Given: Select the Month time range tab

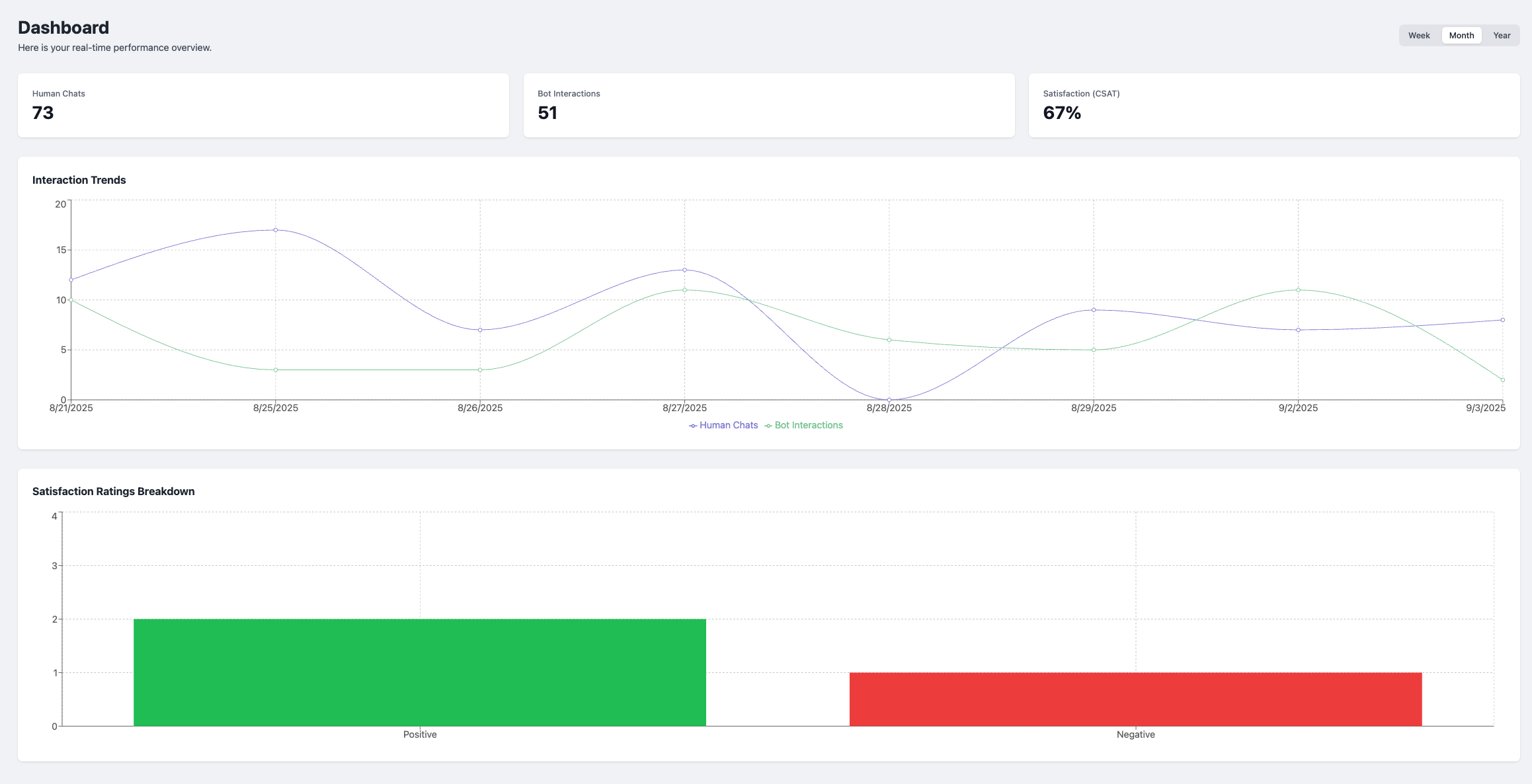Looking at the screenshot, I should 1461,36.
